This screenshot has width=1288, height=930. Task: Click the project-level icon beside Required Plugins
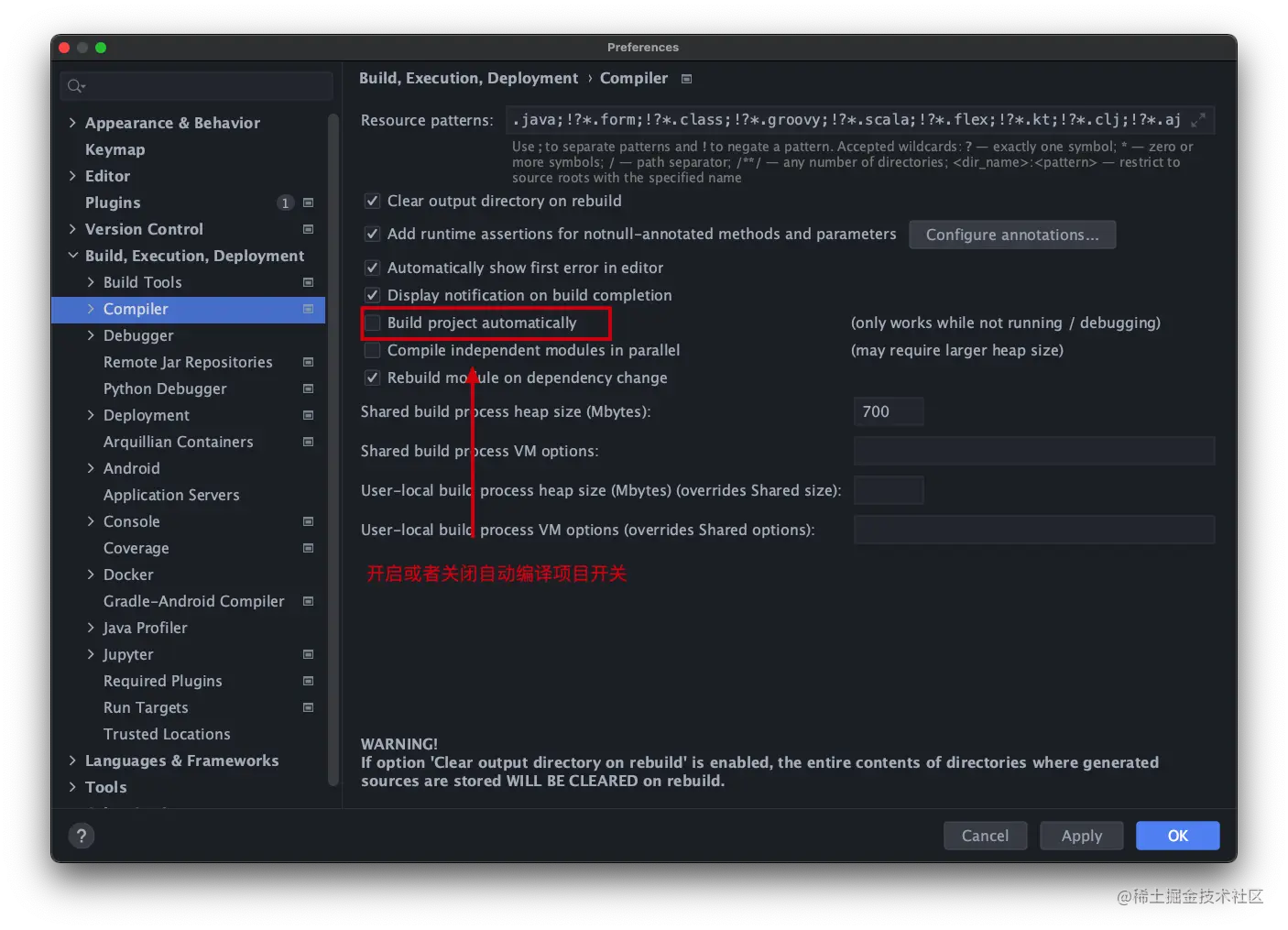[308, 681]
